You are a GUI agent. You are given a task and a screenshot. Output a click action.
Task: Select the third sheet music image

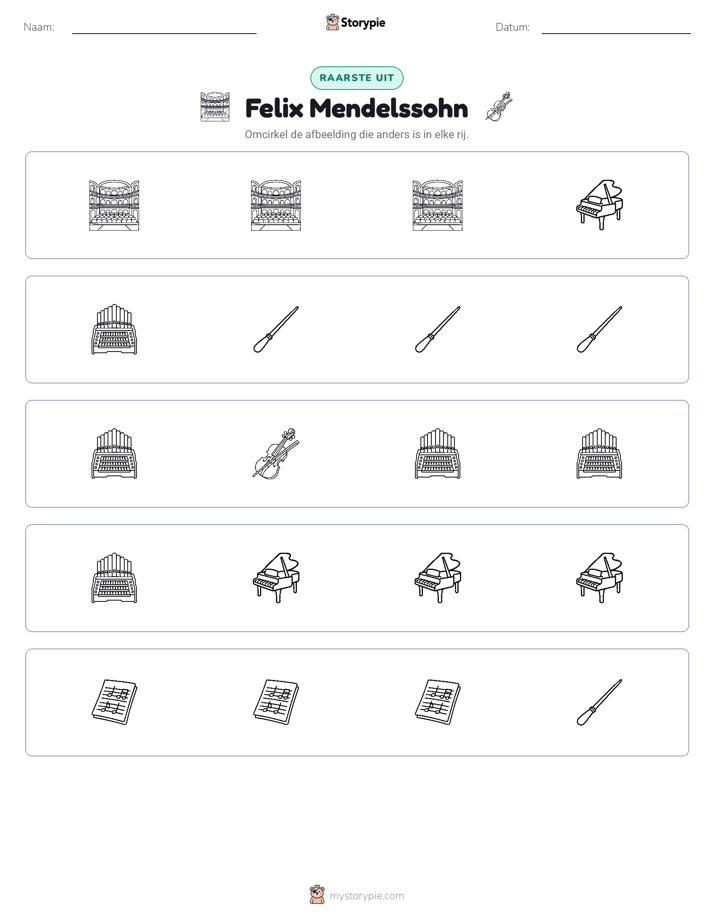438,702
